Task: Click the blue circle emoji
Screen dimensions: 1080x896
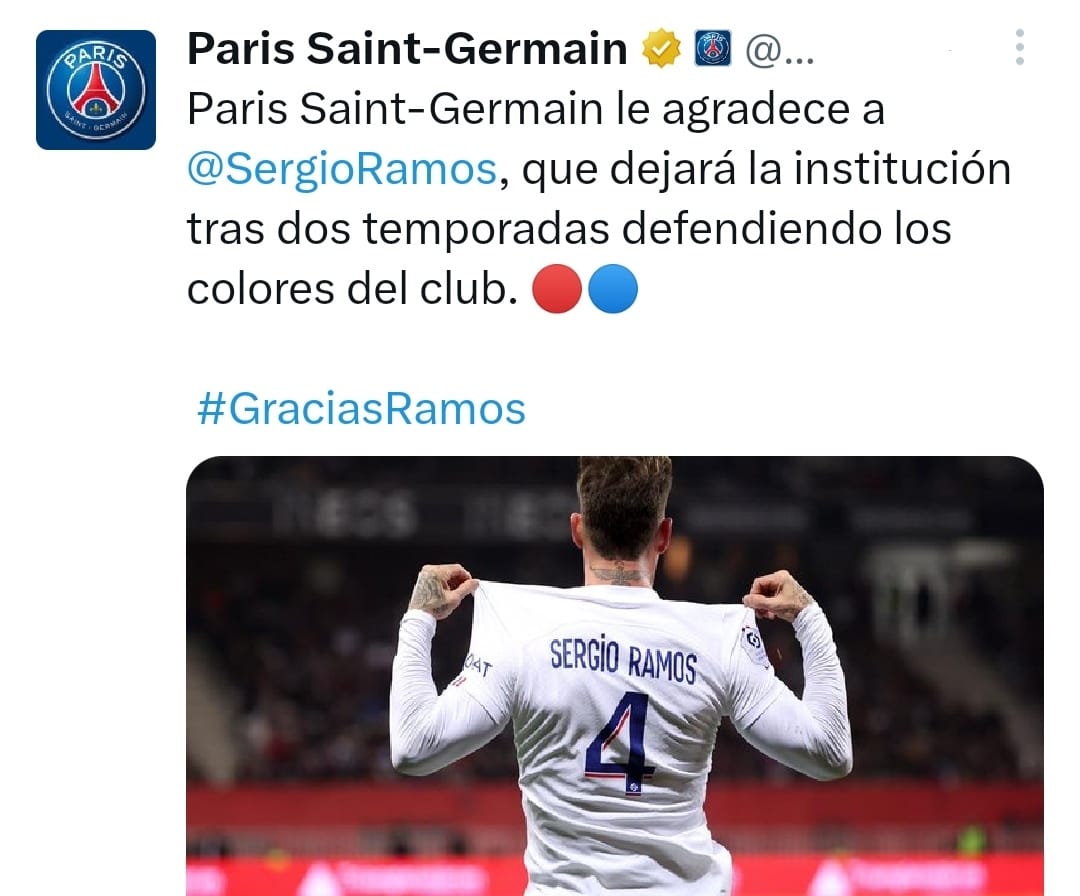Action: click(613, 289)
